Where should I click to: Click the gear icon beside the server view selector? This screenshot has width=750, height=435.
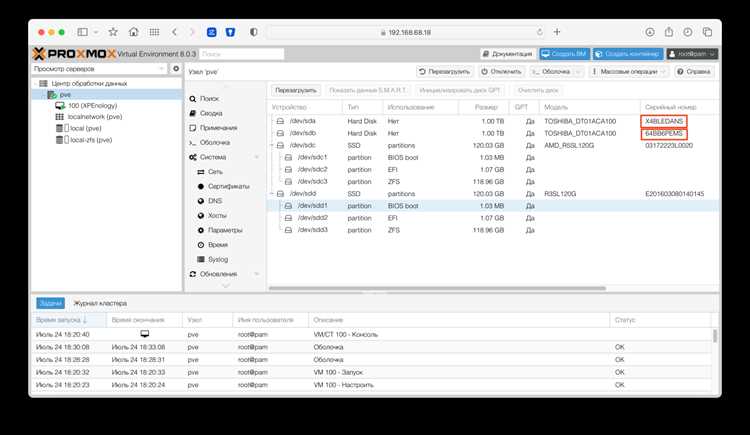[176, 69]
